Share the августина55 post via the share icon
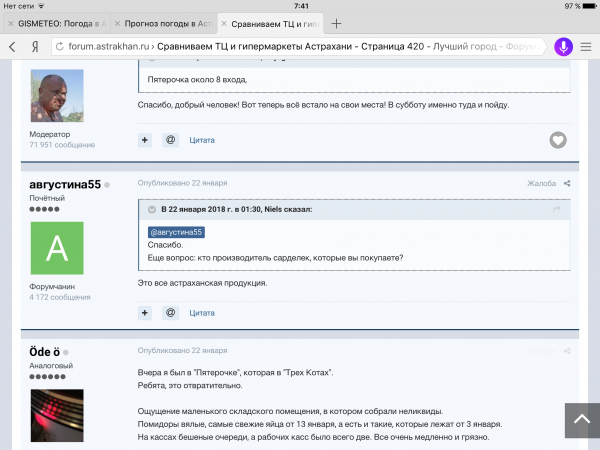 coord(567,183)
